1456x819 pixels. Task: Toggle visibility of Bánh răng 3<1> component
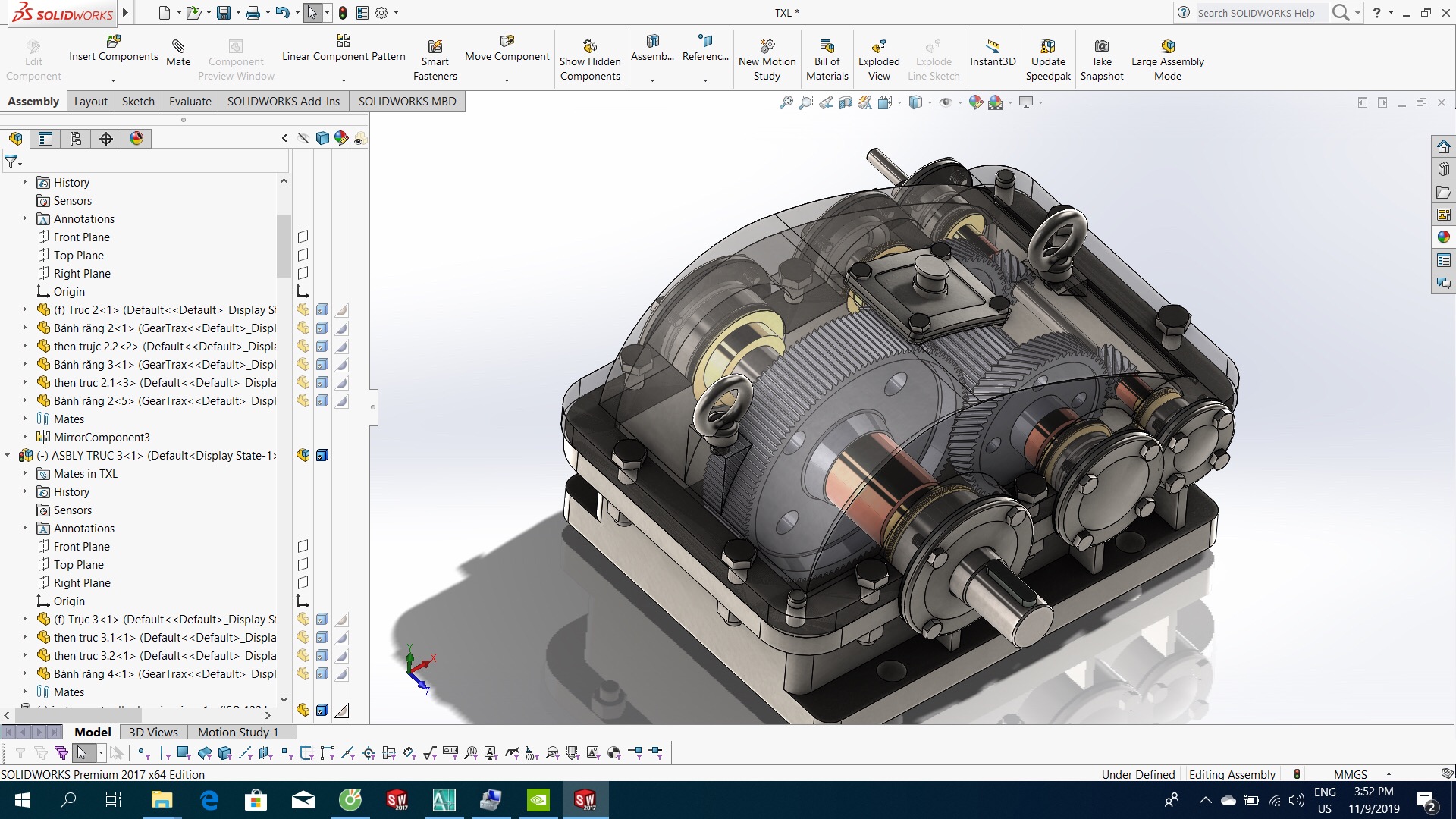point(303,365)
